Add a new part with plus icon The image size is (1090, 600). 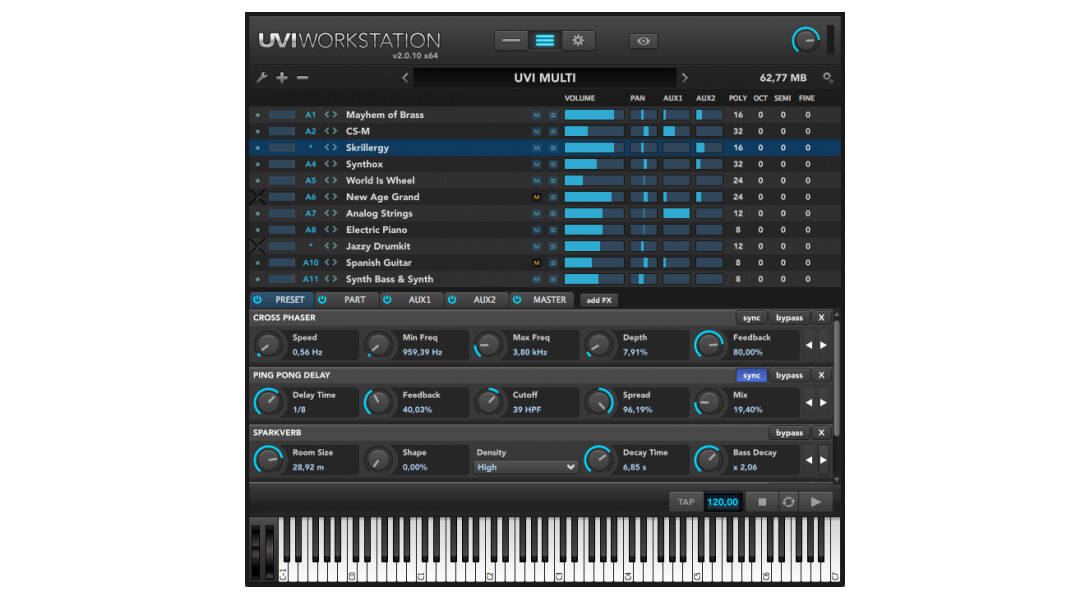(x=282, y=77)
